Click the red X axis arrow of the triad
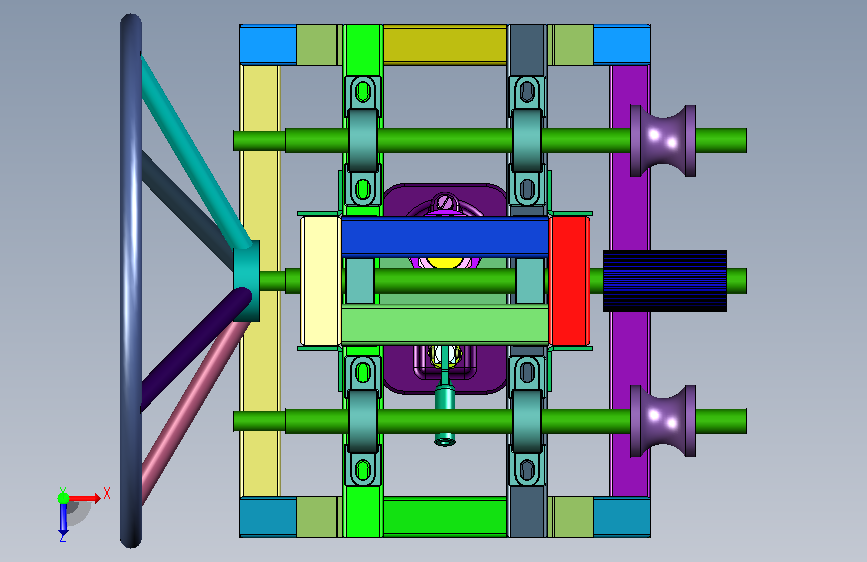Image resolution: width=867 pixels, height=562 pixels. pyautogui.click(x=85, y=498)
